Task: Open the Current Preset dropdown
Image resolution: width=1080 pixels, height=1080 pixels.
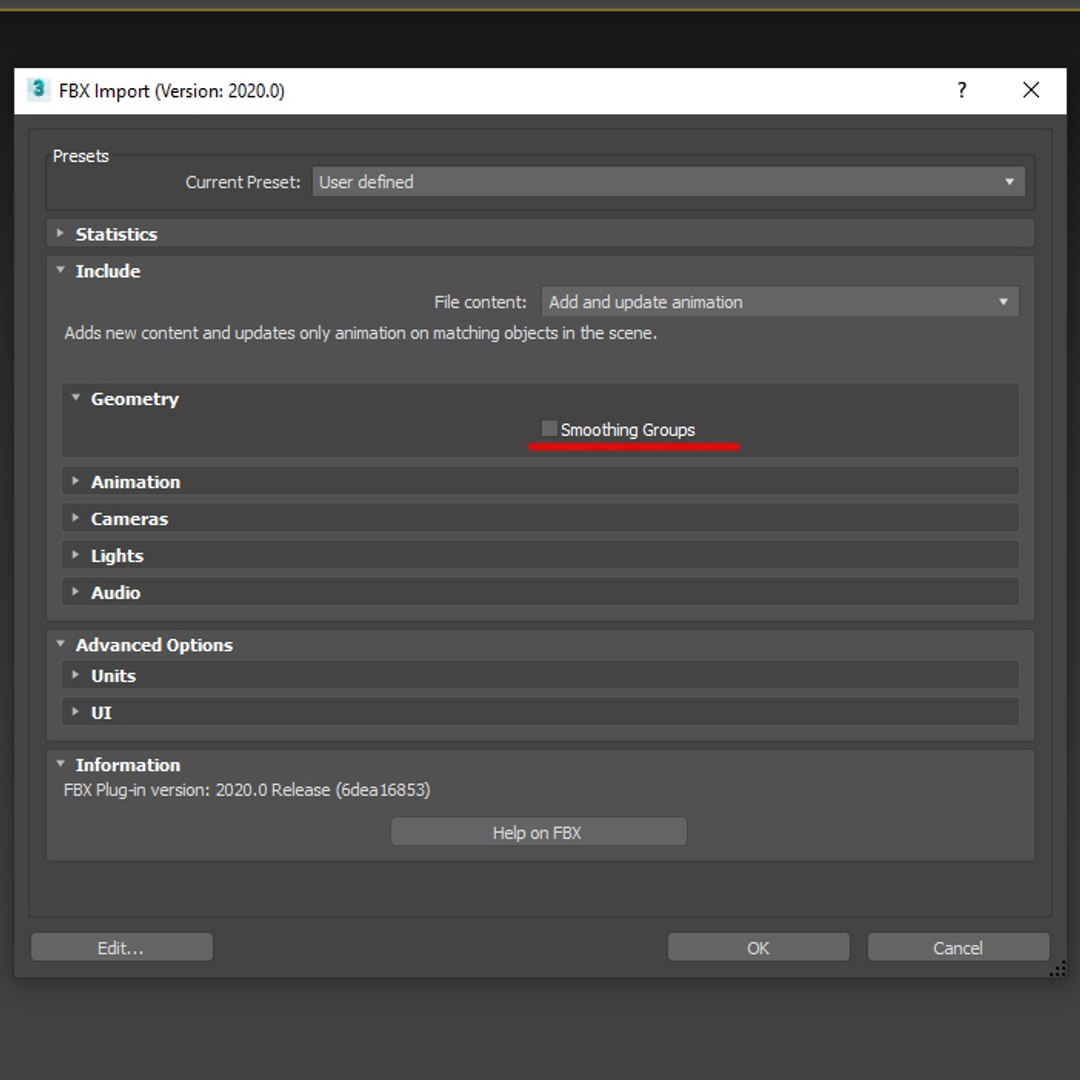Action: [668, 182]
